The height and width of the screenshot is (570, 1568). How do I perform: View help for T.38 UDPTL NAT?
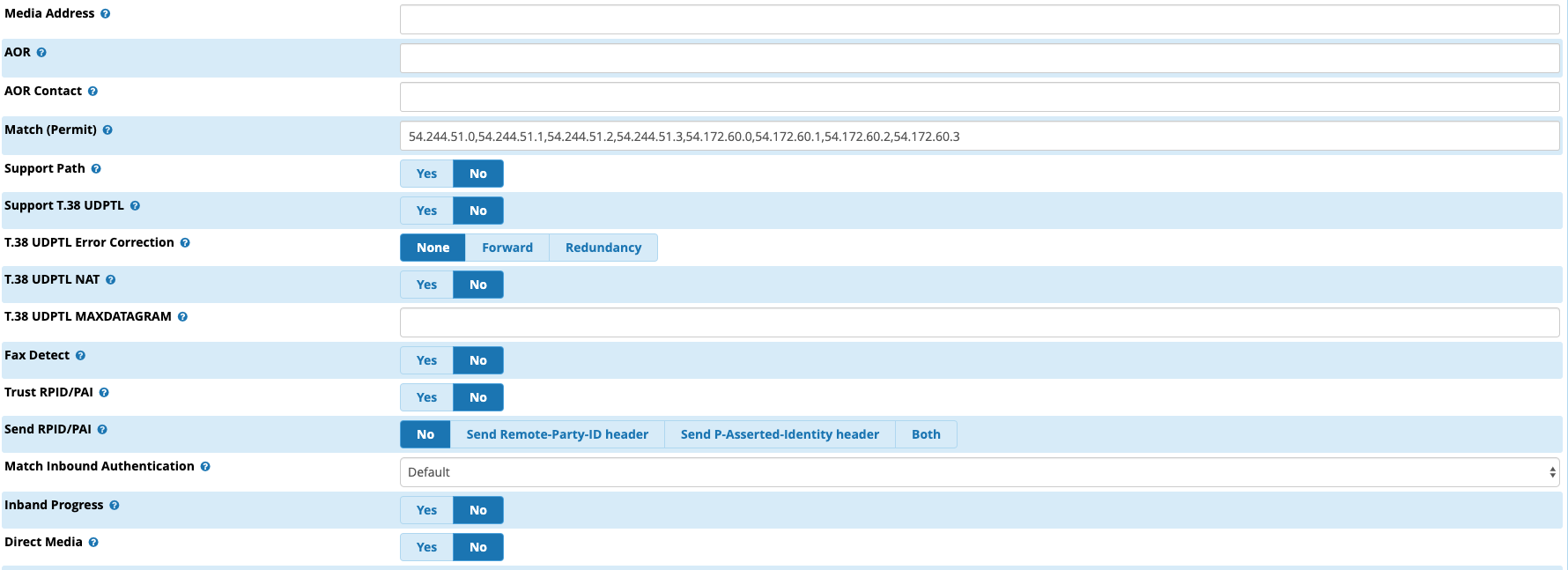coord(111,280)
